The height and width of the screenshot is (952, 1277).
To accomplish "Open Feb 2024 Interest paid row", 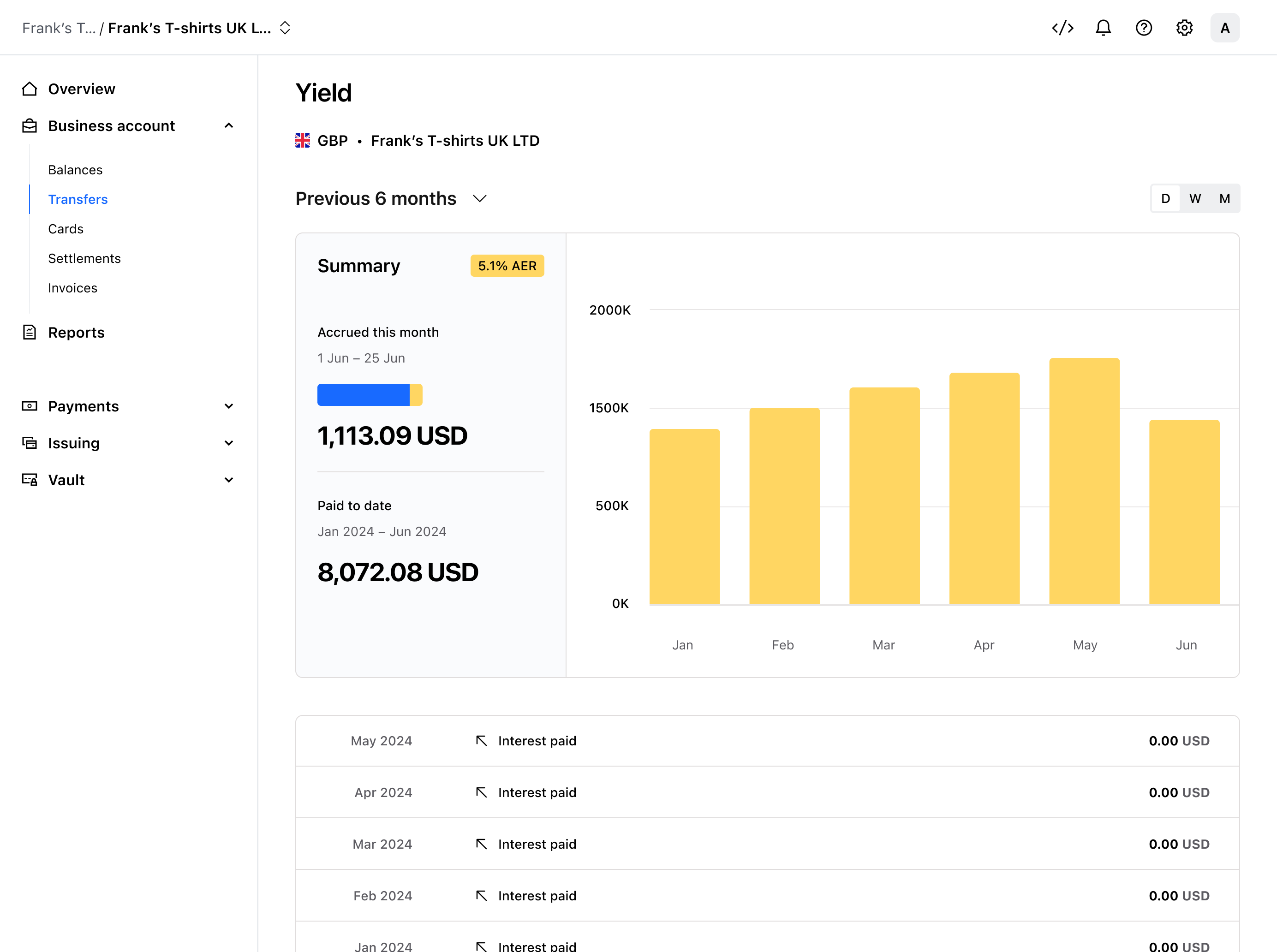I will [767, 896].
